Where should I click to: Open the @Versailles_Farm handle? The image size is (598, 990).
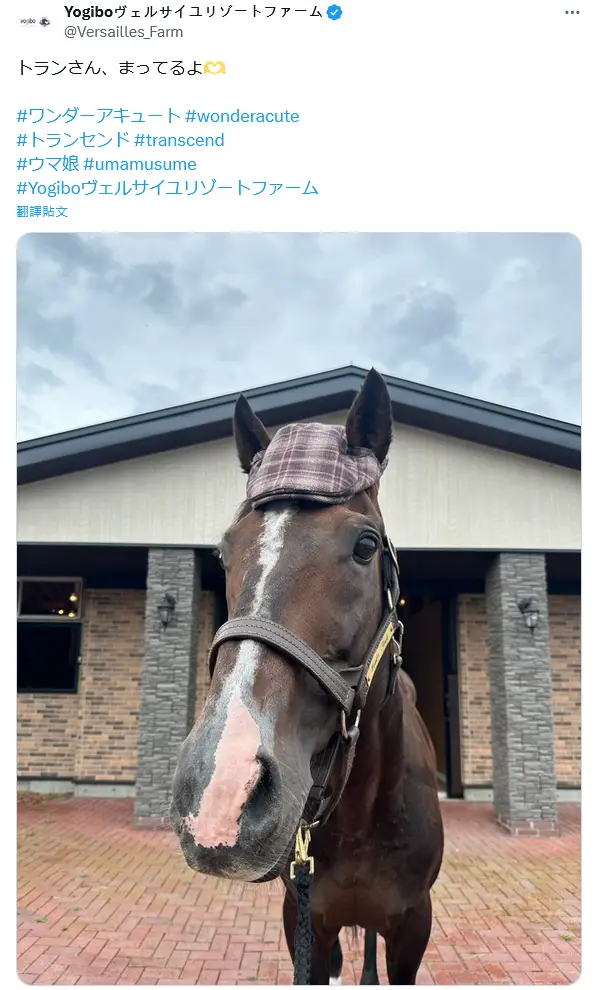tap(123, 32)
